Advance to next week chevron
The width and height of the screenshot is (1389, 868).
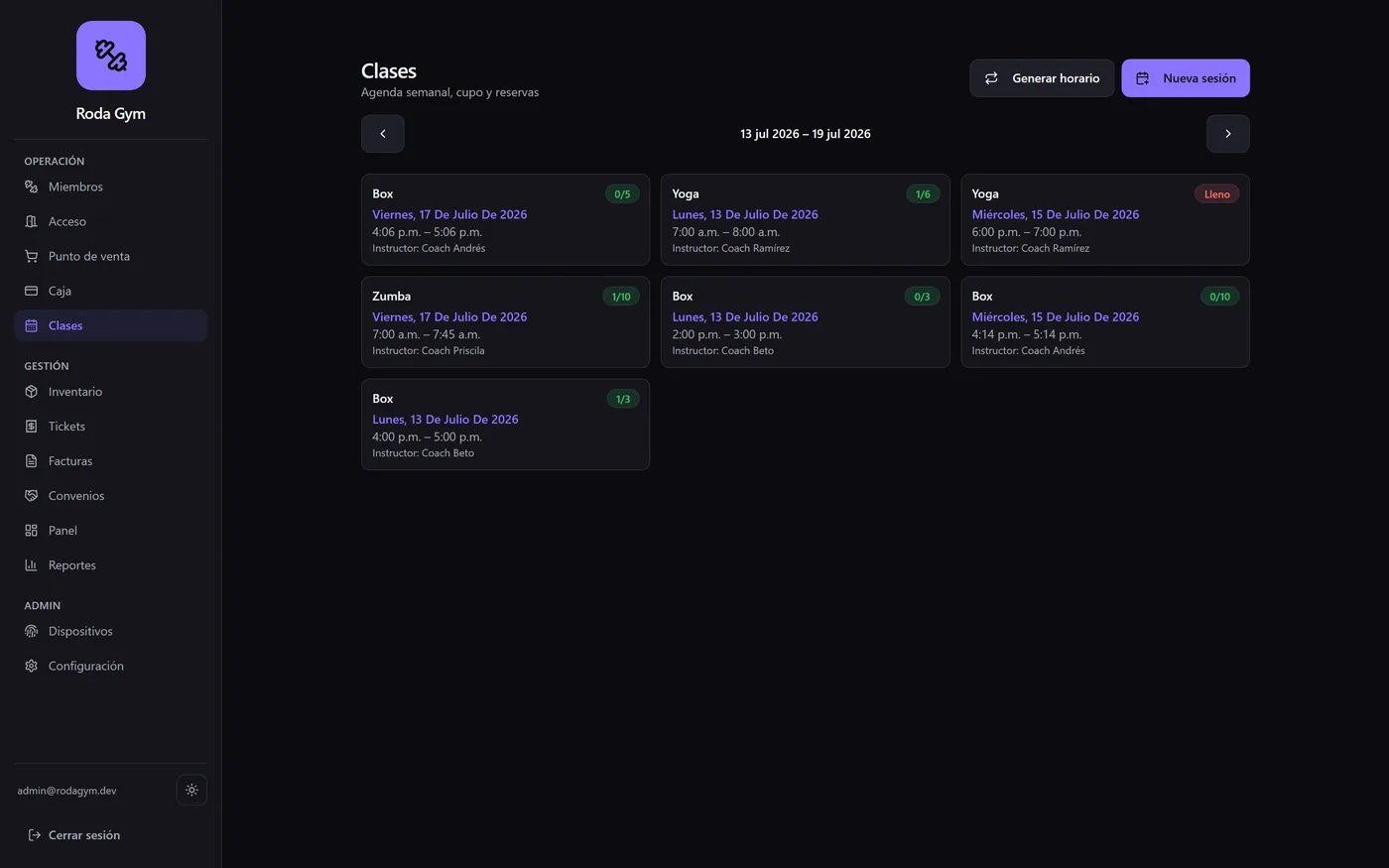tap(1228, 134)
